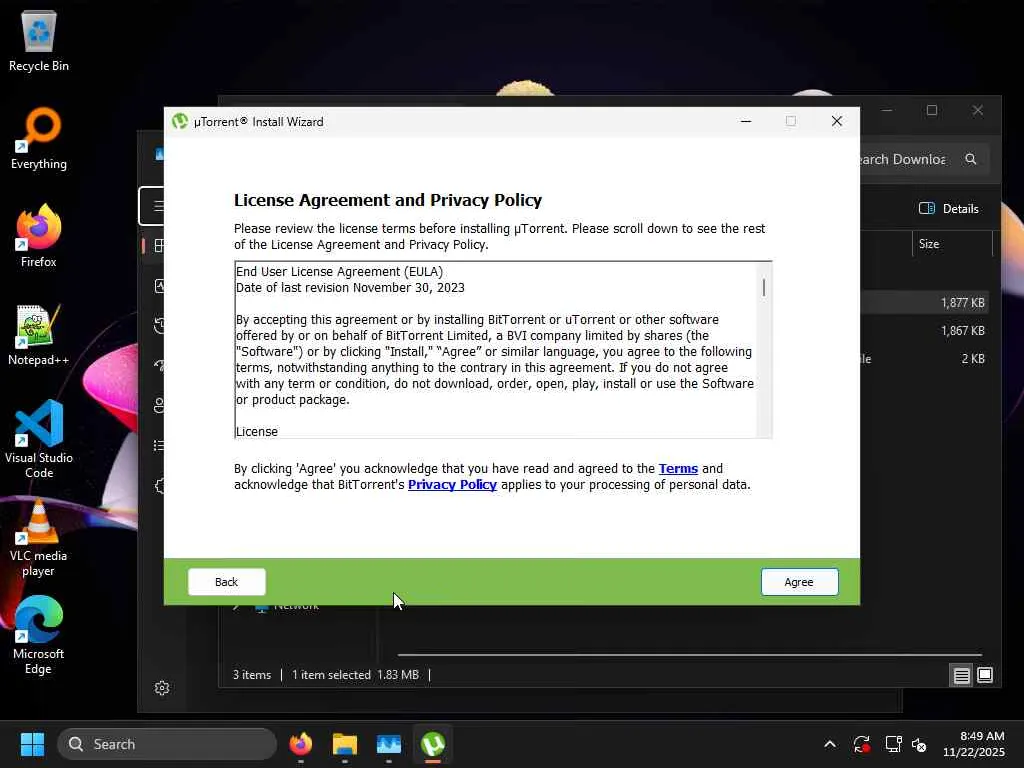
Task: Open the clock and date panel
Action: pos(974,744)
